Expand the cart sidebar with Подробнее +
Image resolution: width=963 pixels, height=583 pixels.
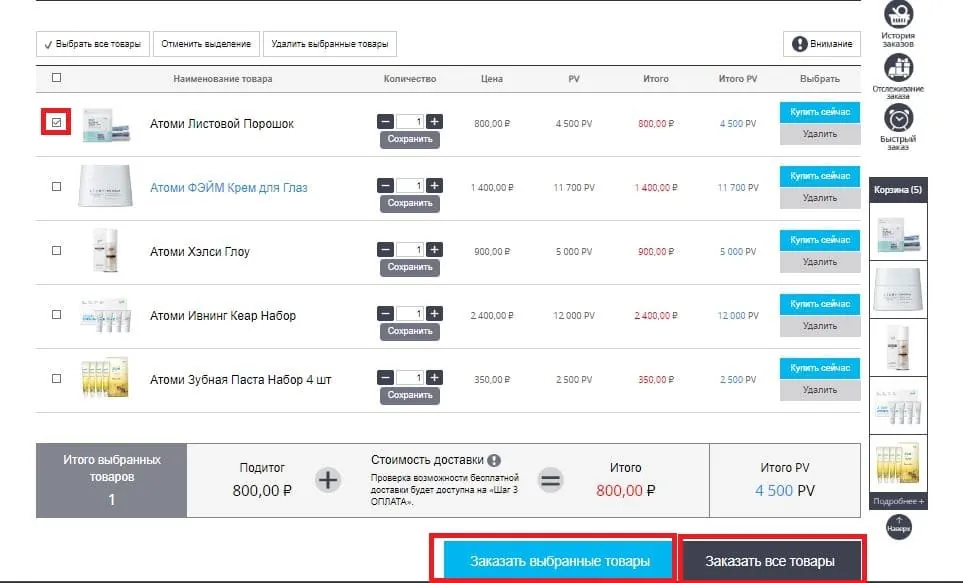point(898,501)
